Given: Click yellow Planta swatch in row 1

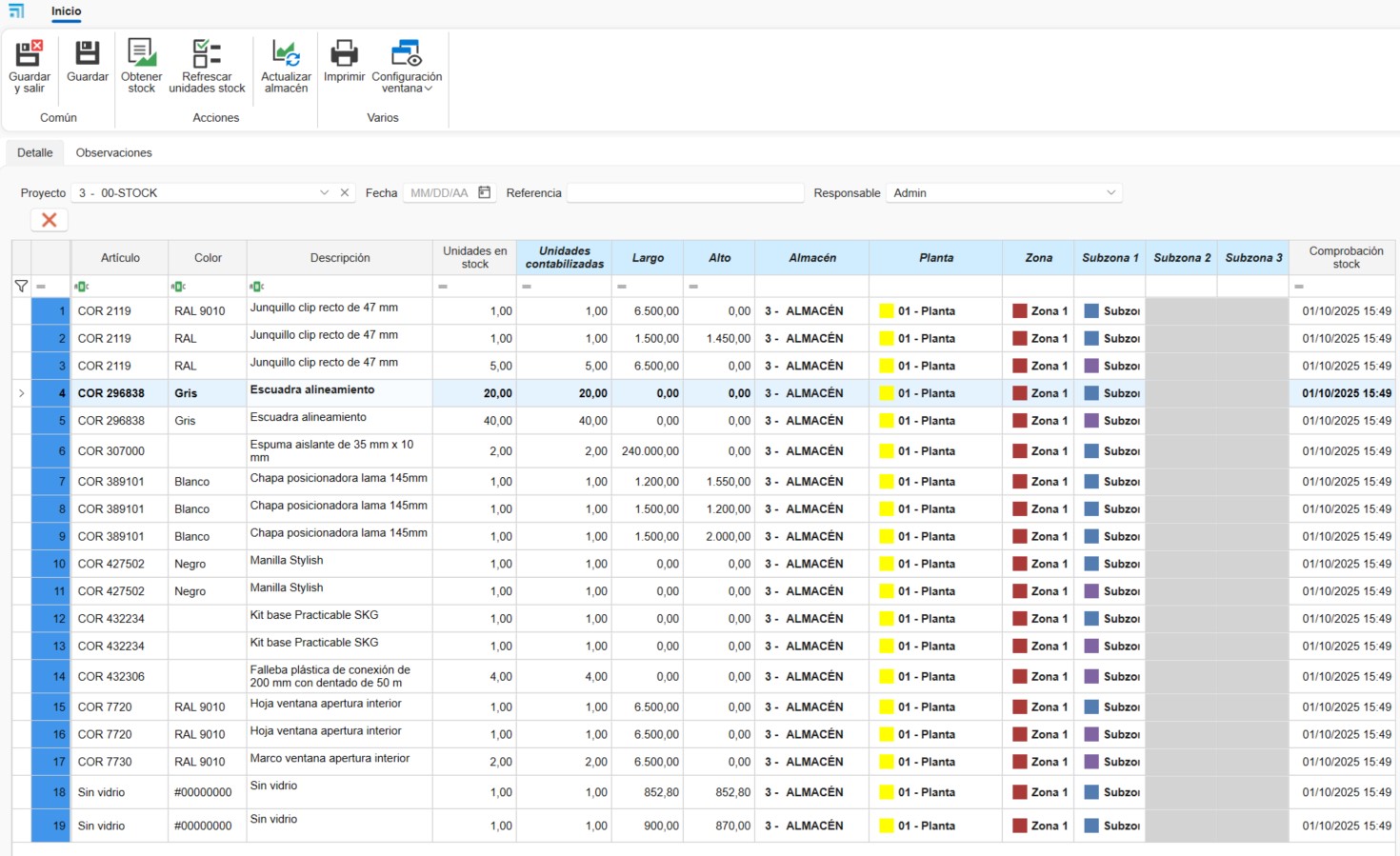Looking at the screenshot, I should point(887,311).
